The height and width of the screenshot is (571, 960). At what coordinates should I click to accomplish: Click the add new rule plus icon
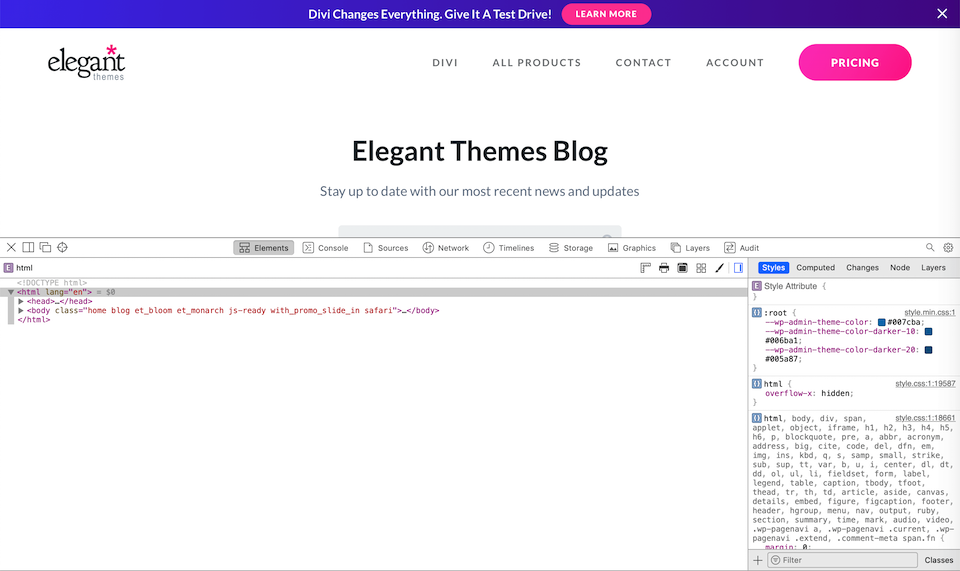coord(757,560)
